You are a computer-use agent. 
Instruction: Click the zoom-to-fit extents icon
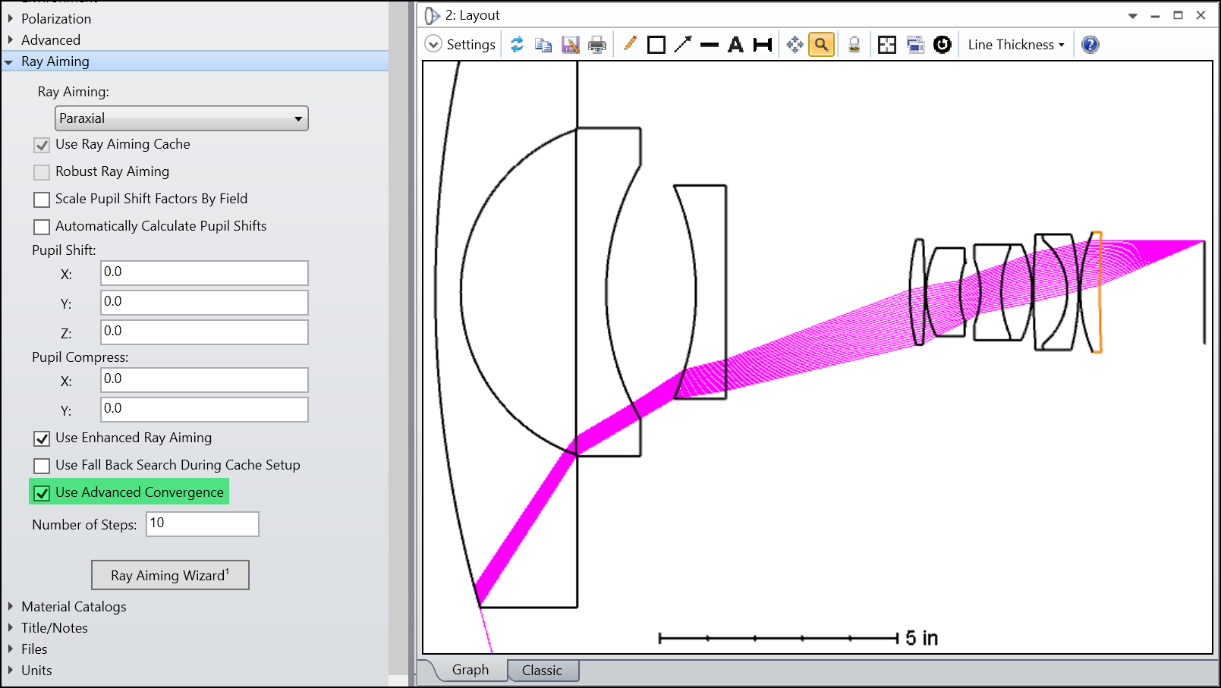point(887,44)
